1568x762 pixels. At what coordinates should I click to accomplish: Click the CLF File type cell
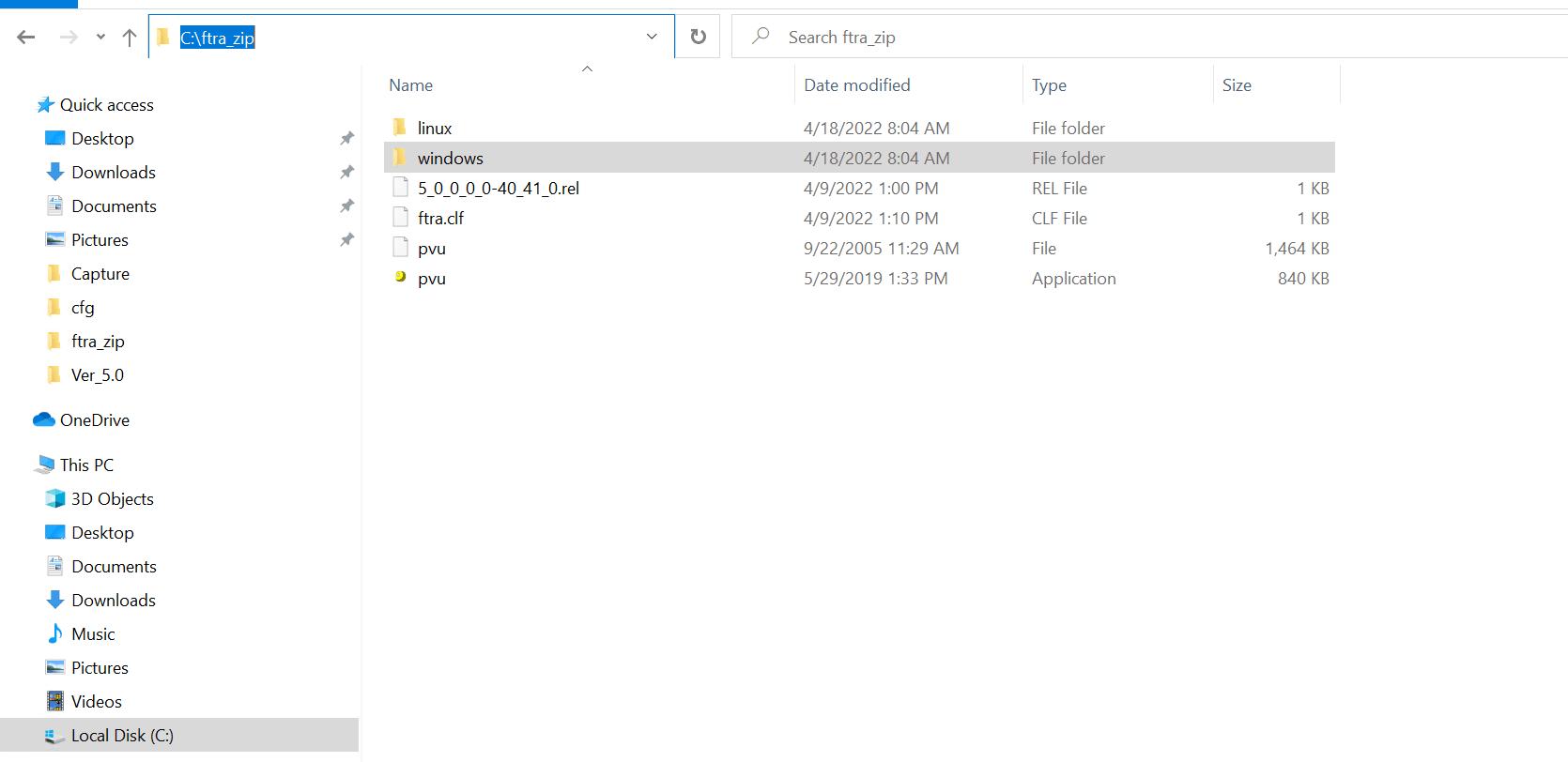(x=1059, y=219)
